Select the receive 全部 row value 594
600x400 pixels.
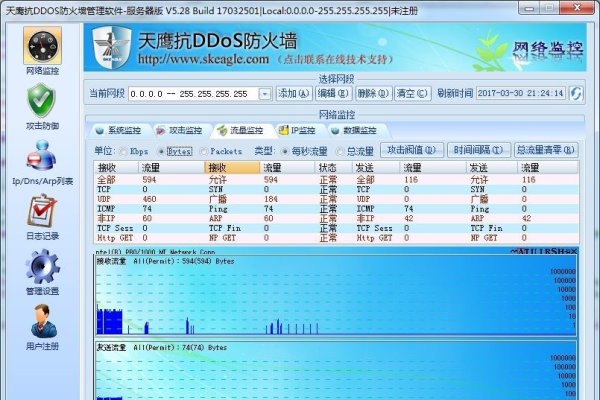(149, 180)
